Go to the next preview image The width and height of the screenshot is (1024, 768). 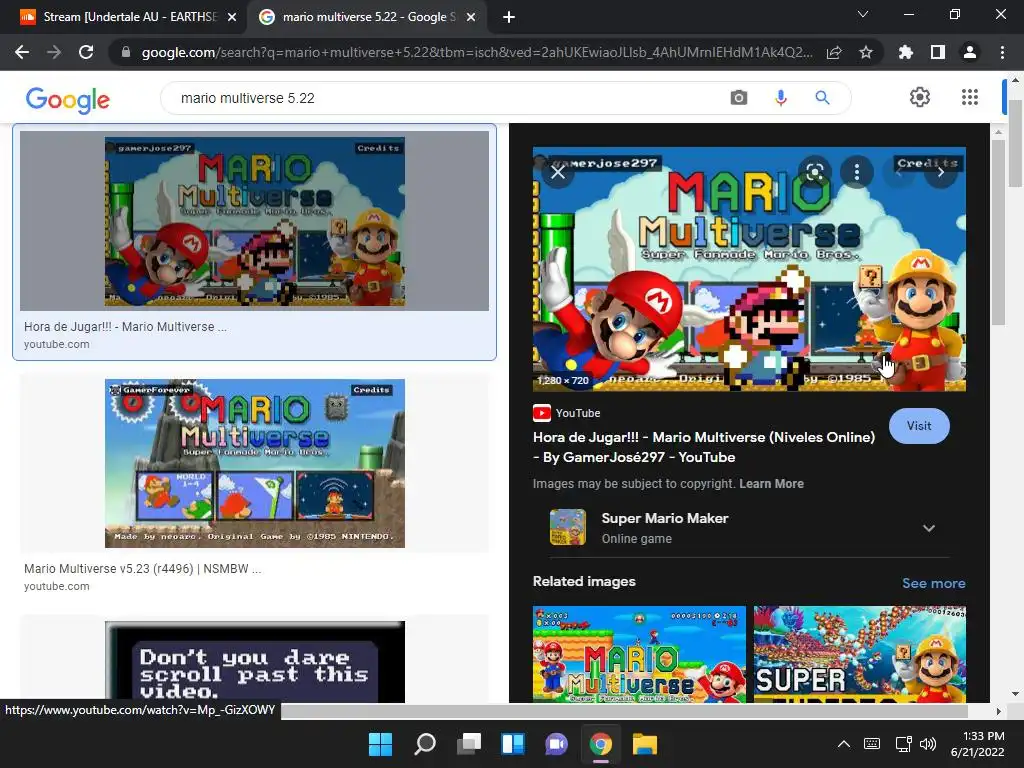coord(940,172)
